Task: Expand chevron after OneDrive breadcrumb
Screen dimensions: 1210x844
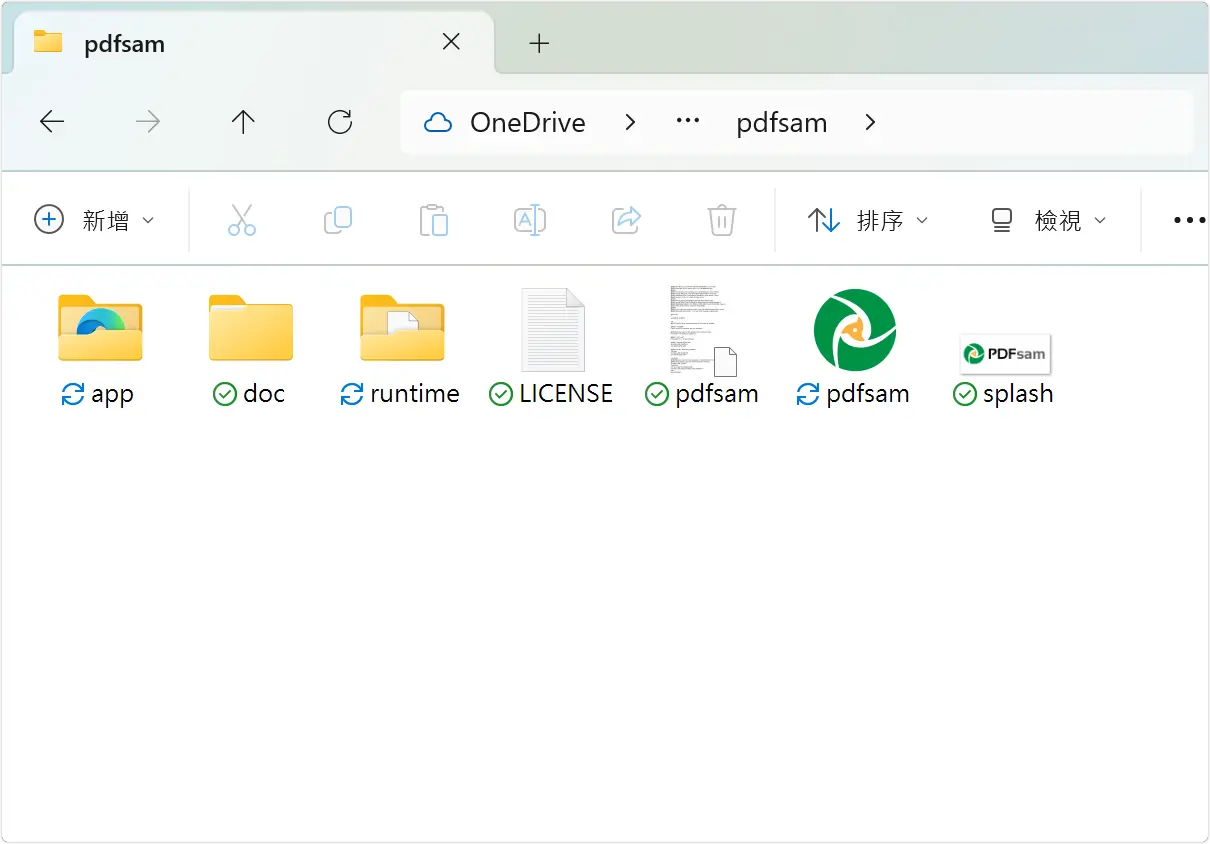Action: pos(630,122)
